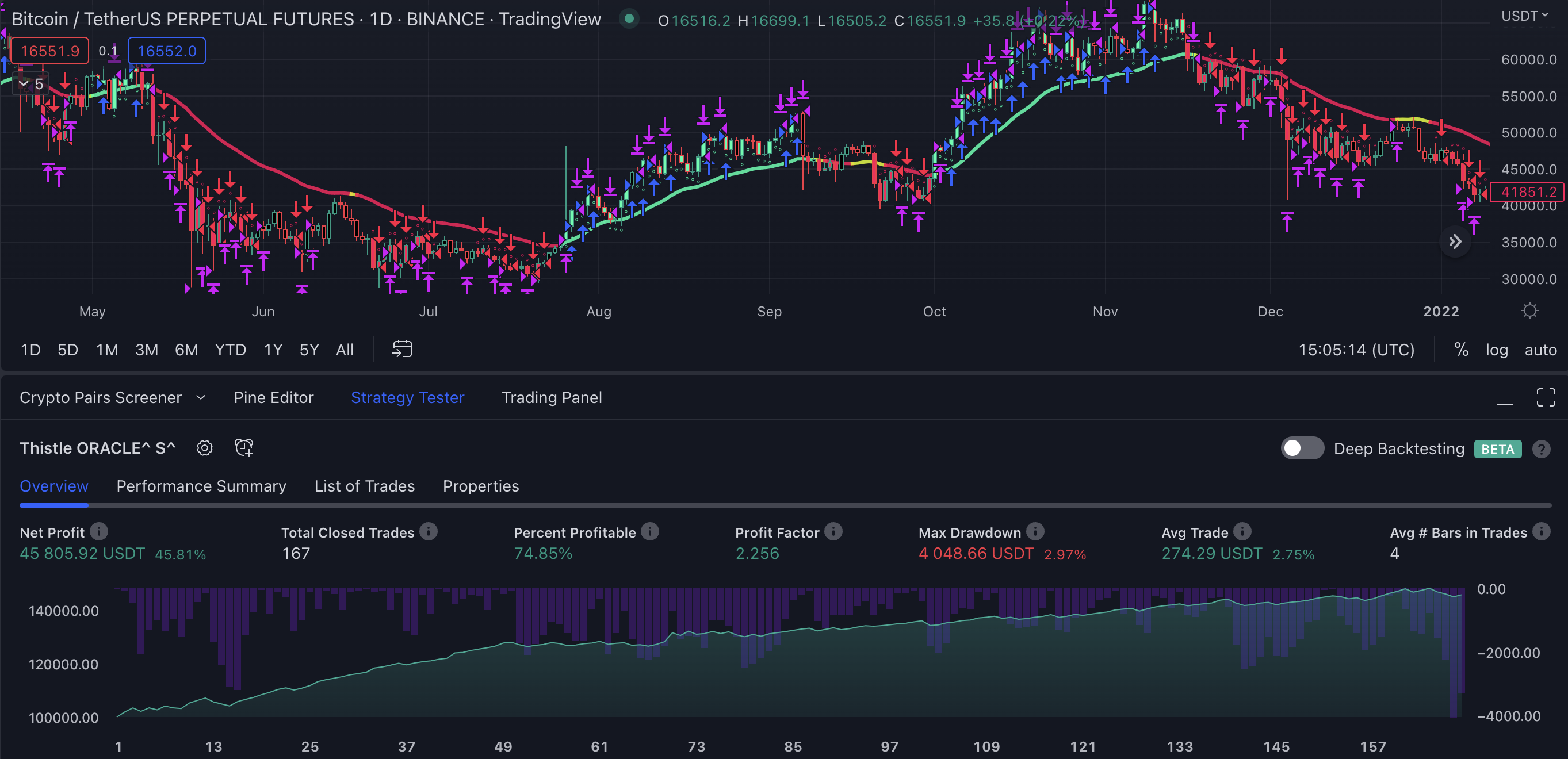Viewport: 1568px width, 759px height.
Task: Open the Properties tab
Action: pos(481,486)
